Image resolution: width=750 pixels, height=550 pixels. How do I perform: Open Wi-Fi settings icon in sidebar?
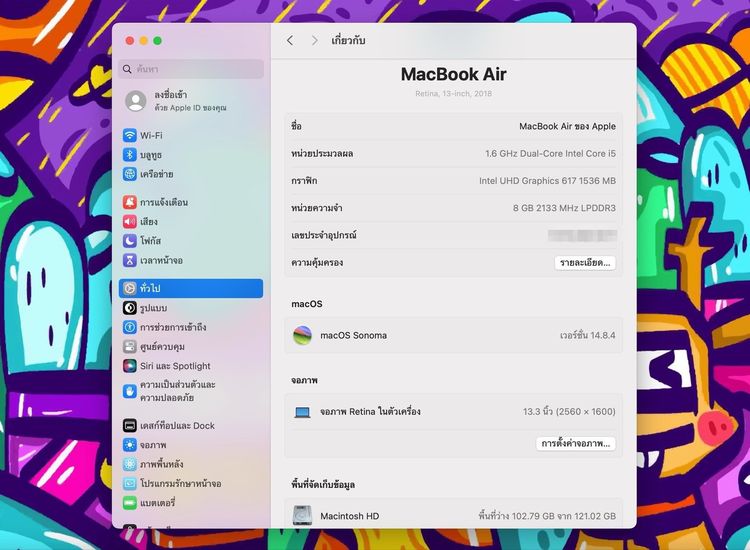[x=130, y=135]
